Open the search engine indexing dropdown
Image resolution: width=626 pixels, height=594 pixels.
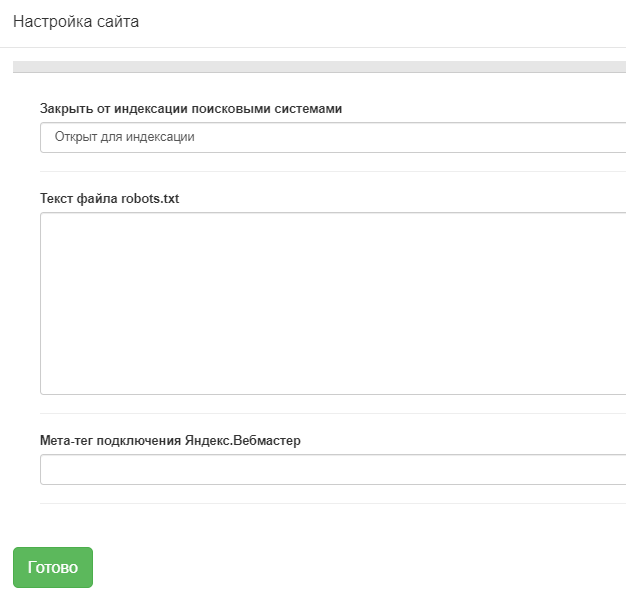(x=333, y=137)
